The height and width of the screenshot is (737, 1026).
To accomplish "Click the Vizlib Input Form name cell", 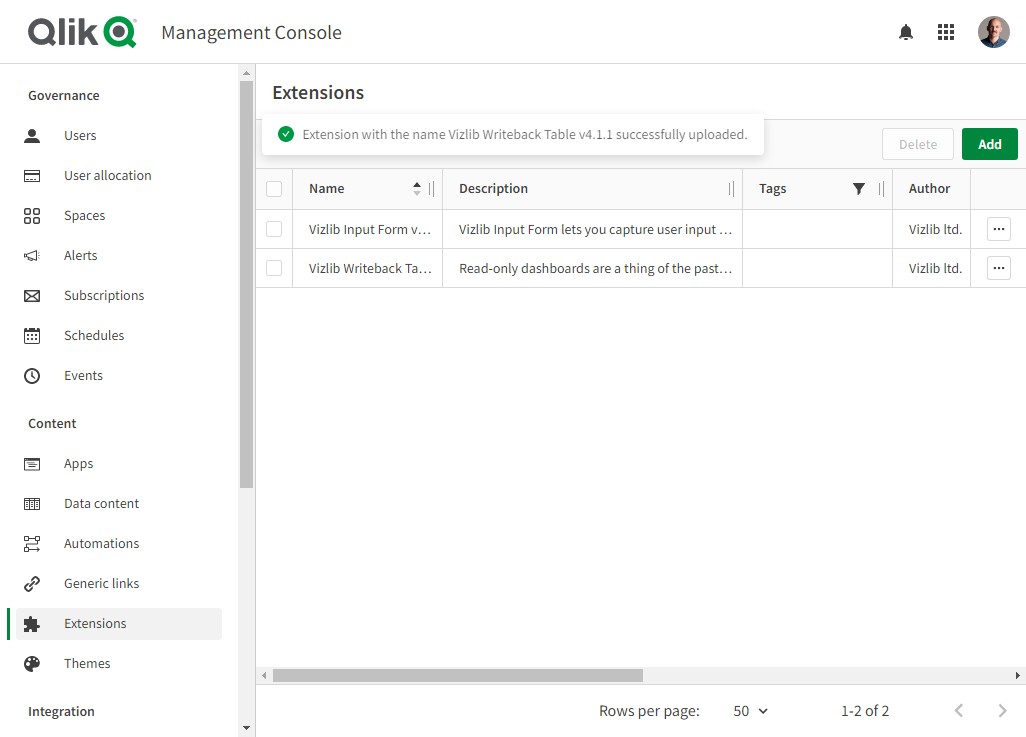I will coord(370,229).
